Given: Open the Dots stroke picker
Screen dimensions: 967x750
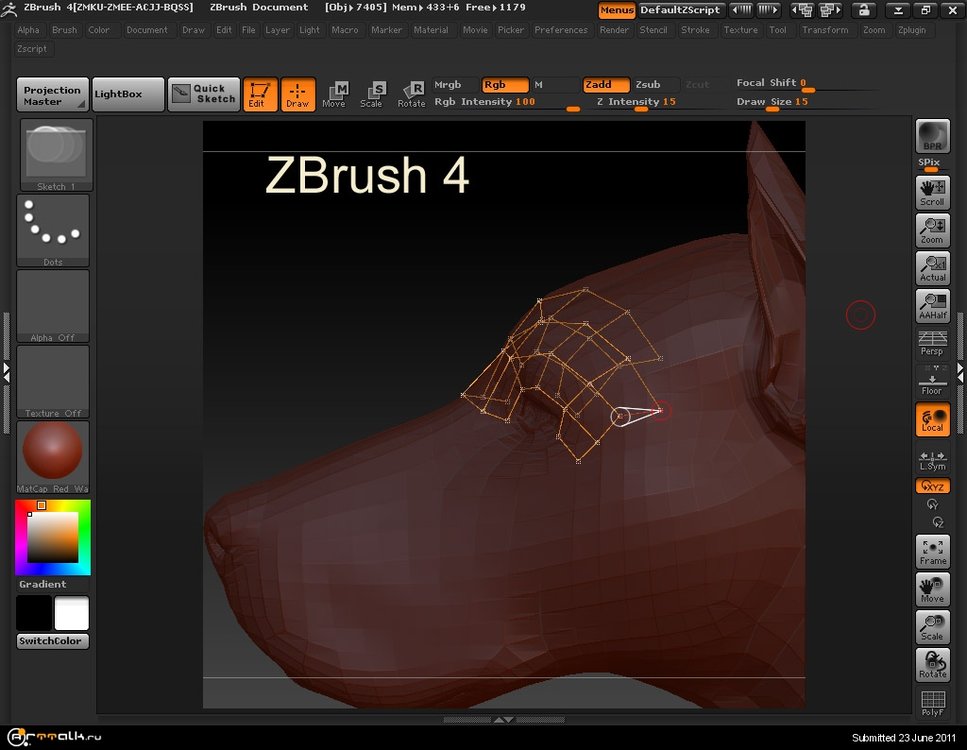Looking at the screenshot, I should [x=52, y=230].
